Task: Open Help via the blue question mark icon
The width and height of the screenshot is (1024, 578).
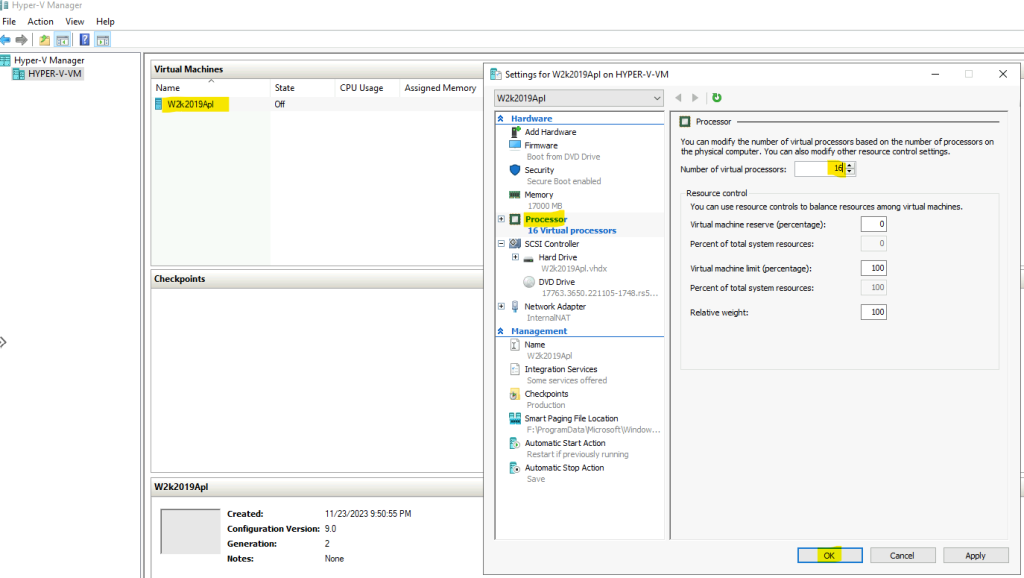Action: point(84,40)
